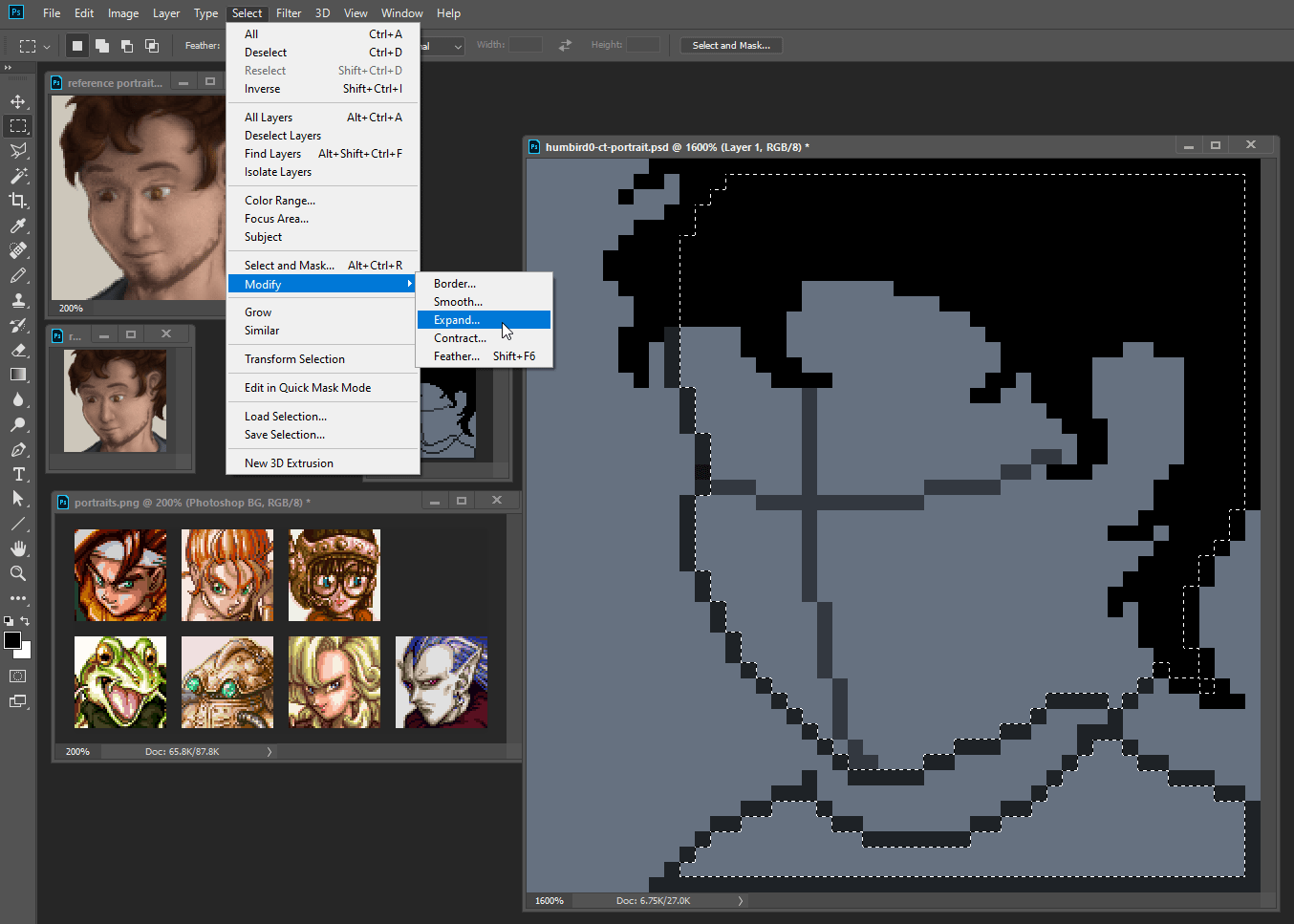The image size is (1294, 924).
Task: Click Swap Width and Height arrows
Action: [565, 45]
